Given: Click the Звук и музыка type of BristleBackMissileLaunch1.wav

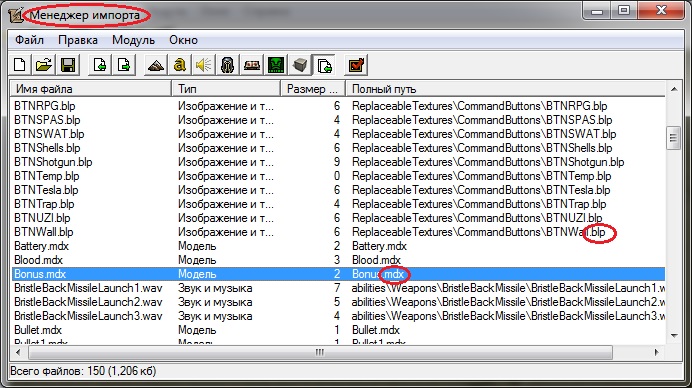Looking at the screenshot, I should click(215, 288).
